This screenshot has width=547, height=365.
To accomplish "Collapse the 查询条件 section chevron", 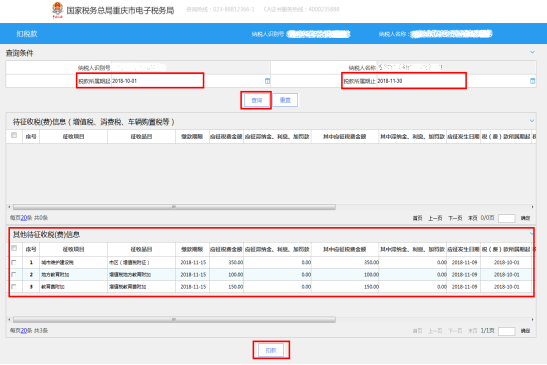I will coord(532,52).
